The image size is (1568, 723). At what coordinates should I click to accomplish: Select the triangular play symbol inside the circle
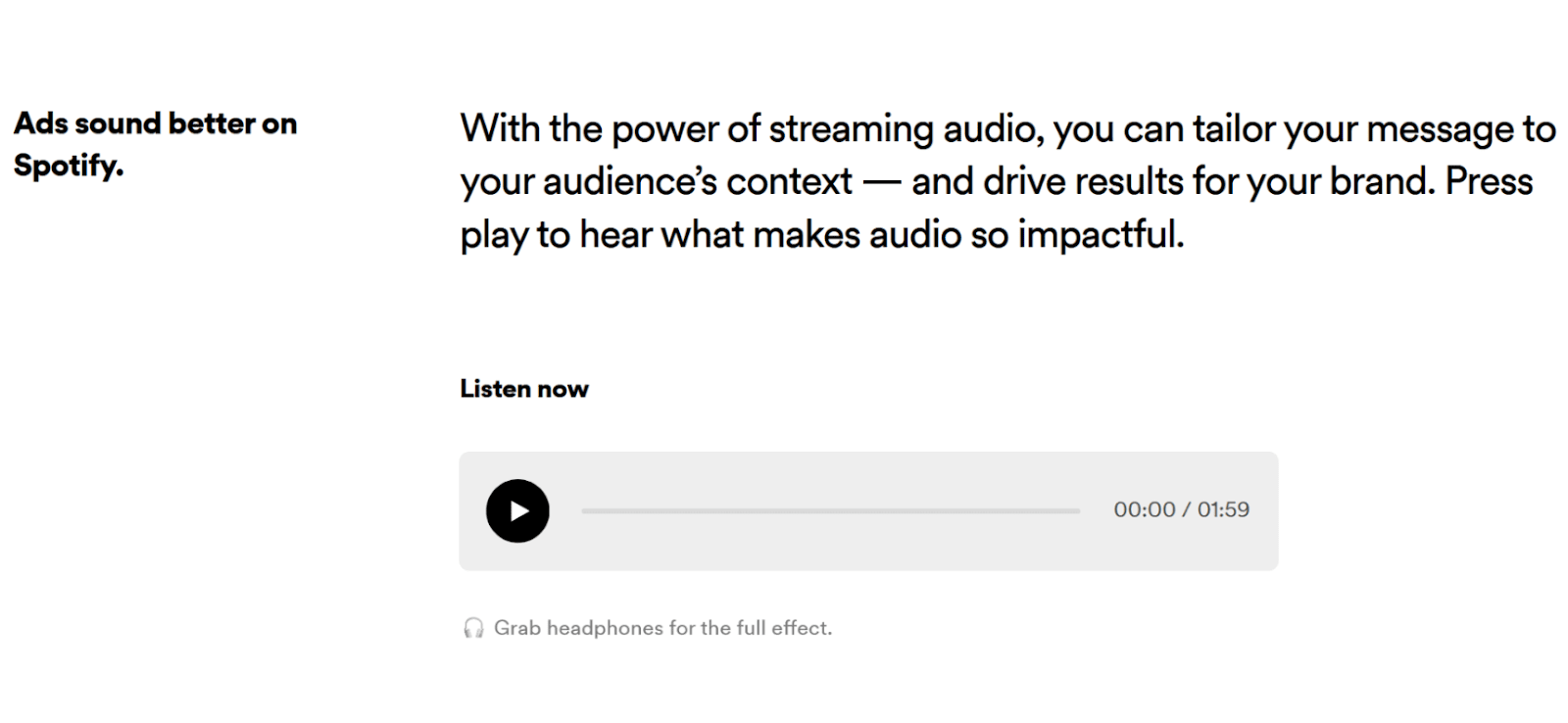520,510
